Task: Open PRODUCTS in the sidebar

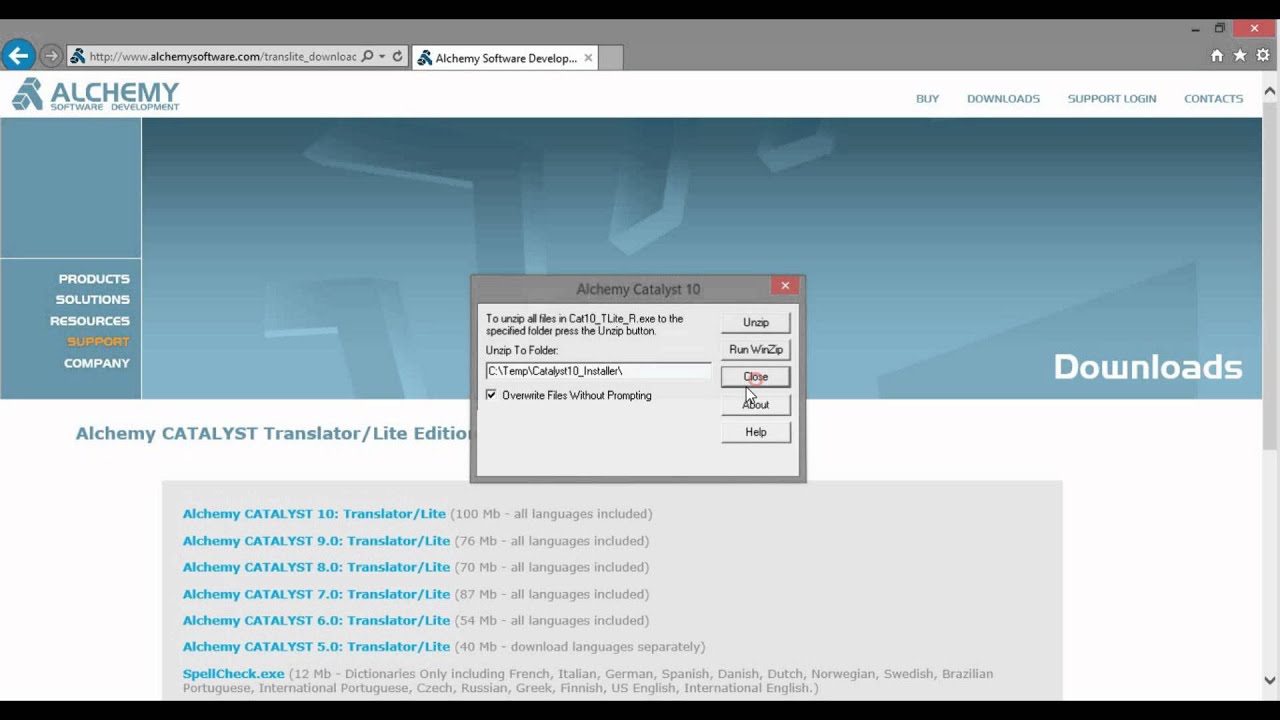Action: (x=94, y=279)
